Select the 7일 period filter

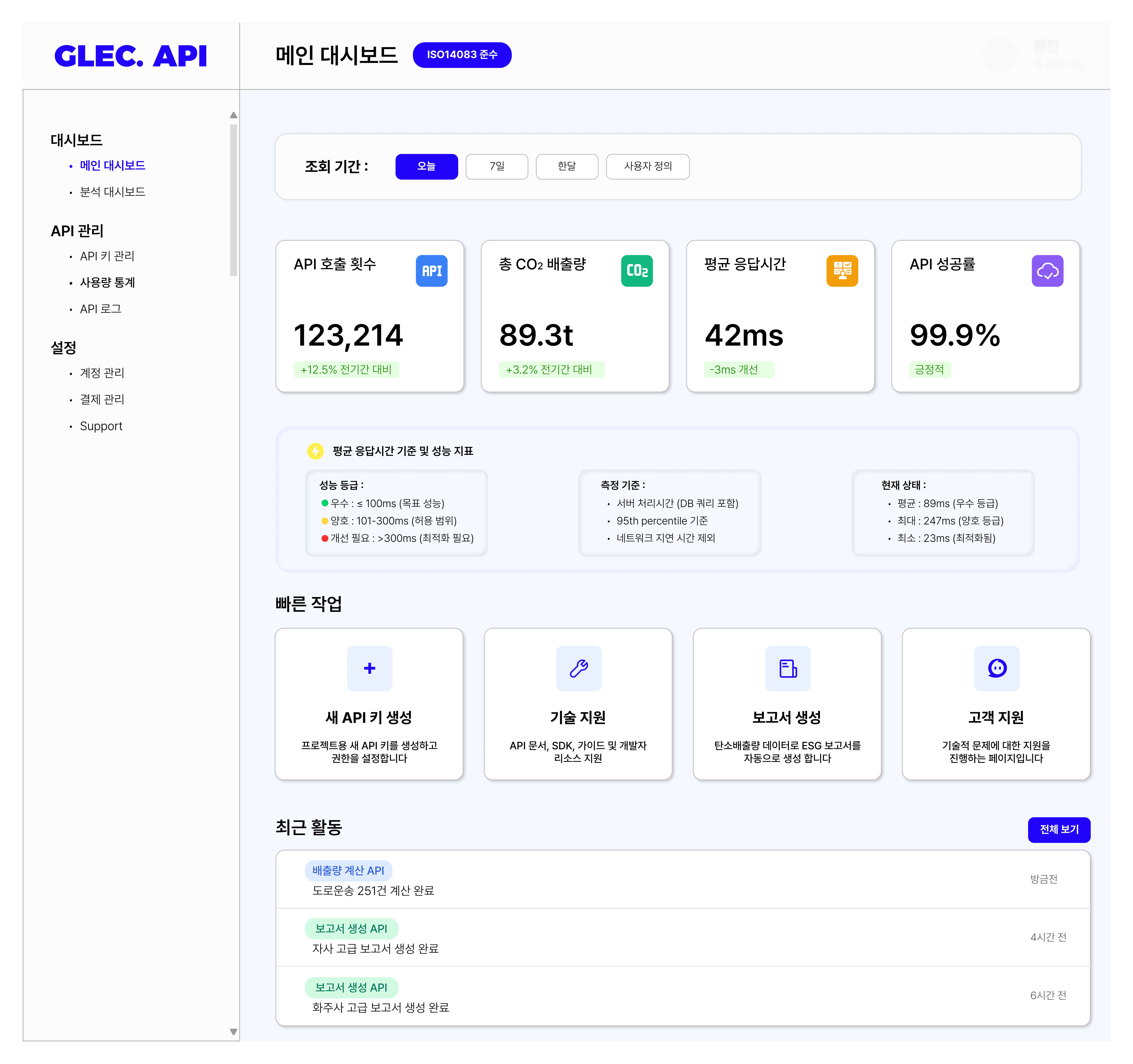click(496, 166)
